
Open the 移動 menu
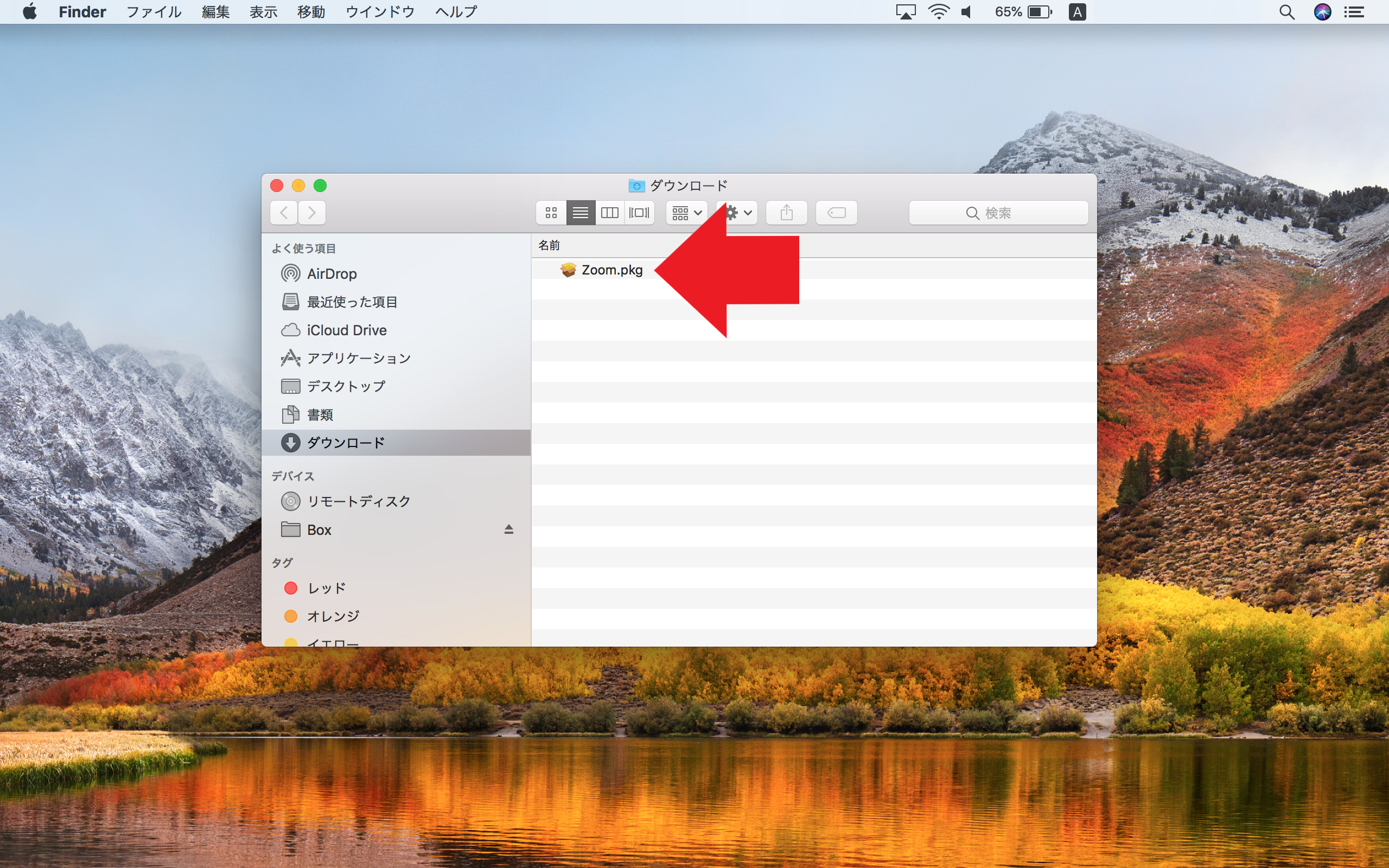coord(310,12)
